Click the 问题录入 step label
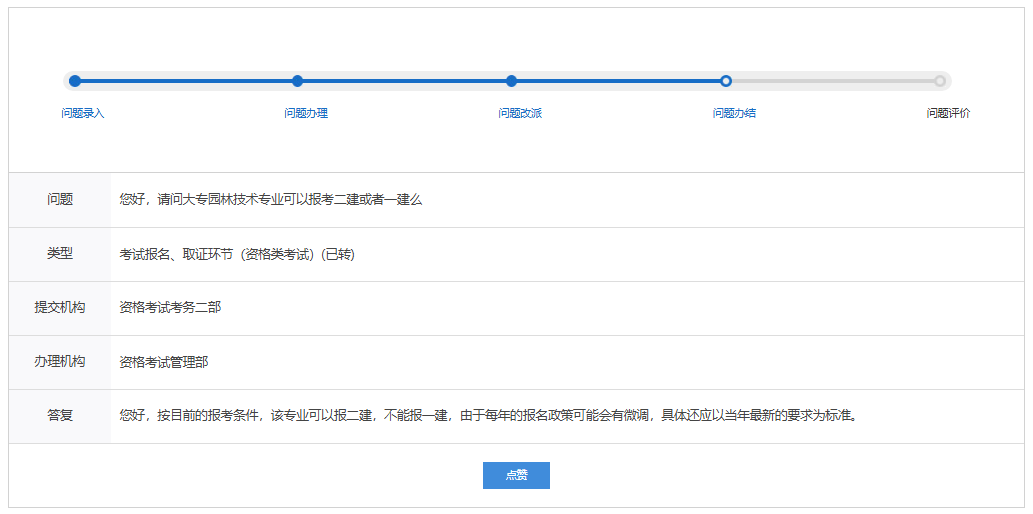Image resolution: width=1033 pixels, height=514 pixels. coord(83,113)
